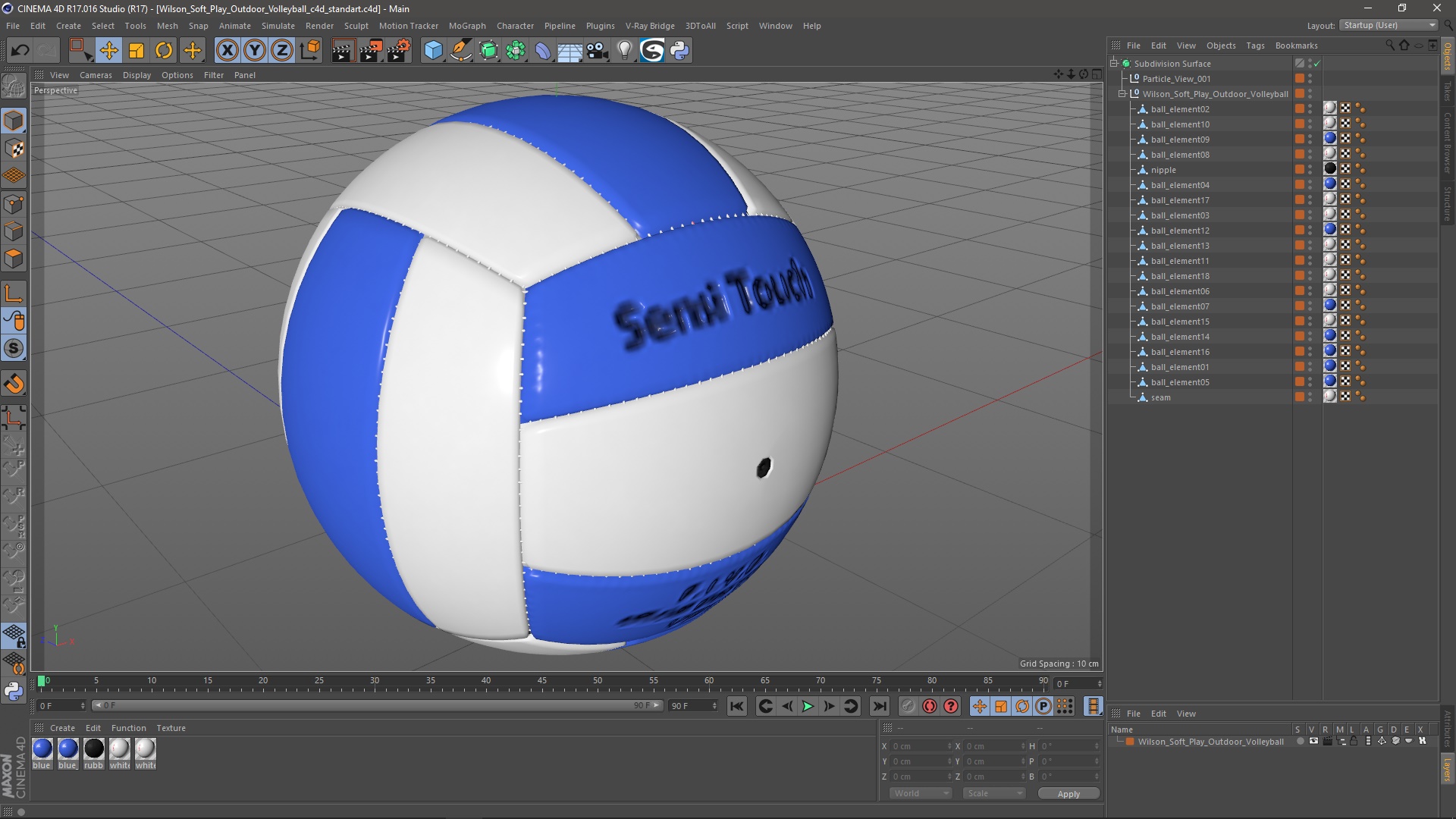The image size is (1456, 819).
Task: Go to end of animation
Action: (x=880, y=707)
